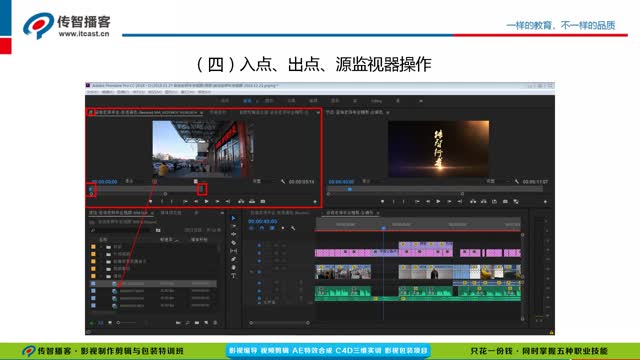Select the Pen tool
Image resolution: width=640 pixels, height=360 pixels.
(233, 259)
